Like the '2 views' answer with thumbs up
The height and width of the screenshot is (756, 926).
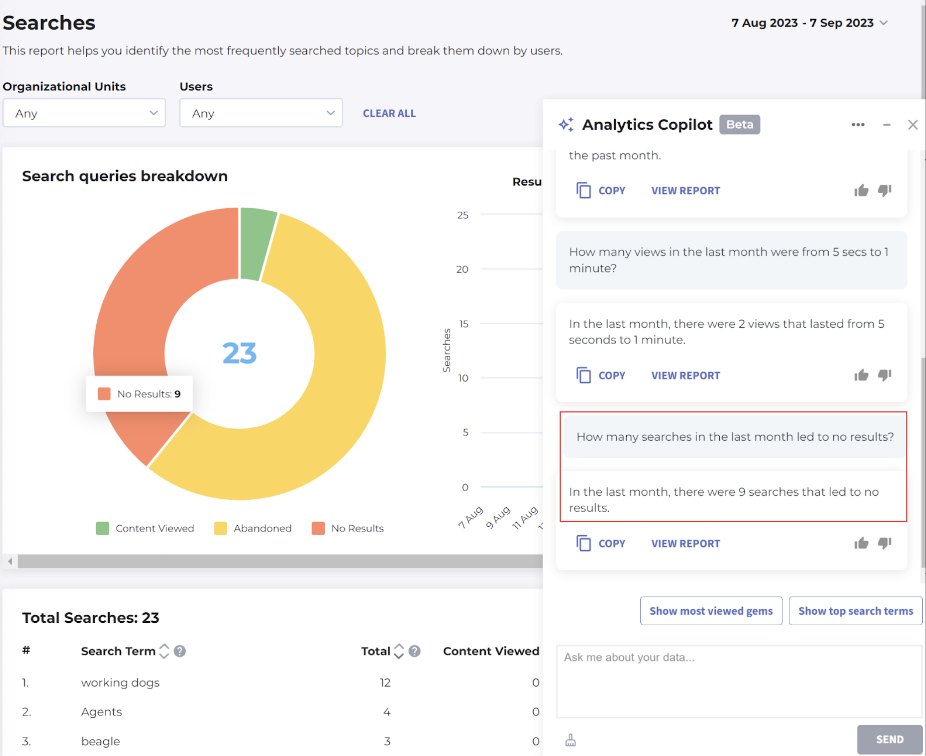click(x=861, y=375)
